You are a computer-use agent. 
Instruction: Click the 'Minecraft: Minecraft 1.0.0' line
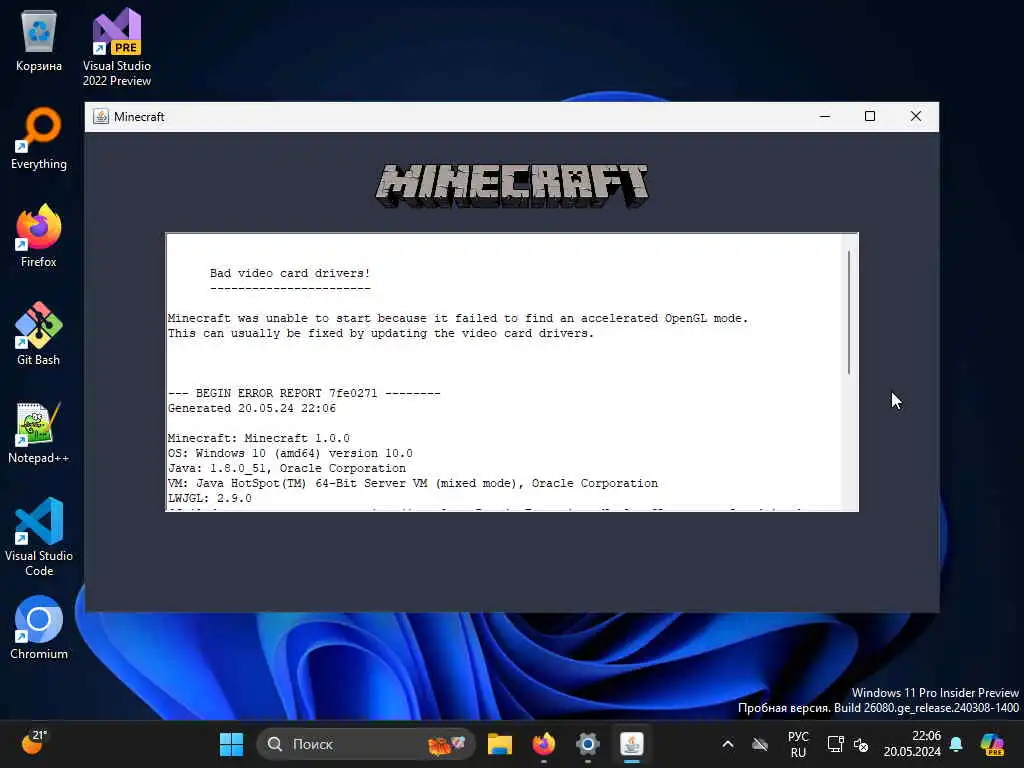coord(259,438)
